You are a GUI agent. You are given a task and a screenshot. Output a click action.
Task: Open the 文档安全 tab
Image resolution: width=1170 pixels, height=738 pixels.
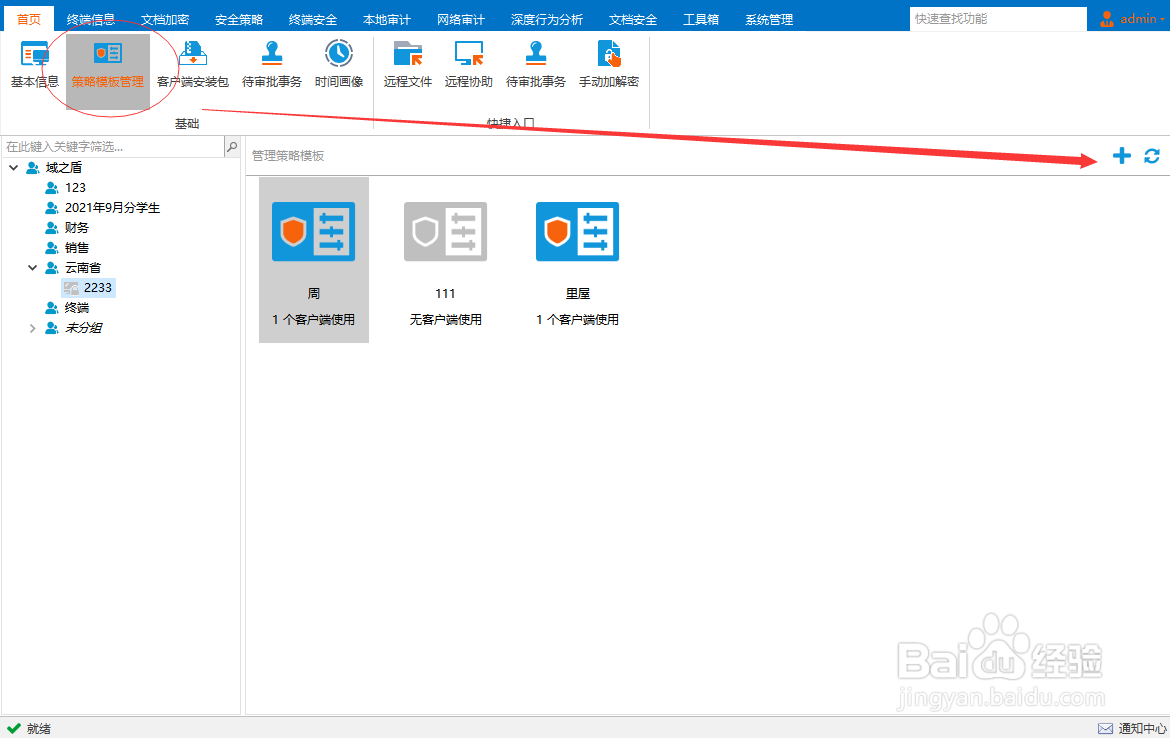tap(633, 19)
